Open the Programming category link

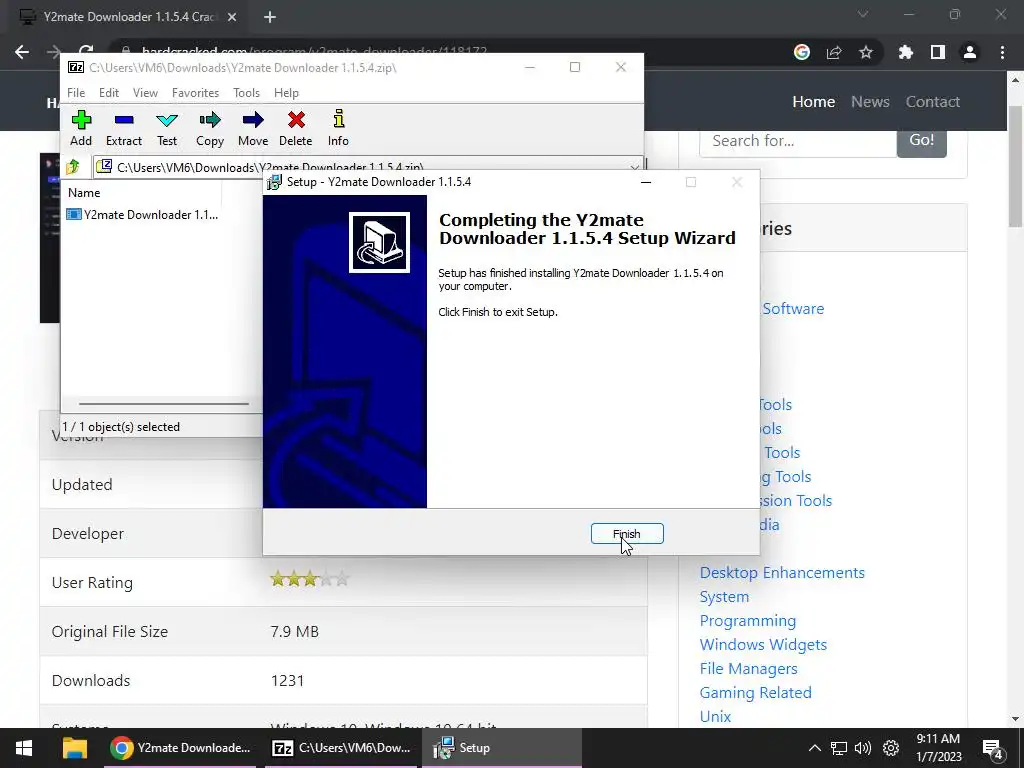tap(748, 621)
